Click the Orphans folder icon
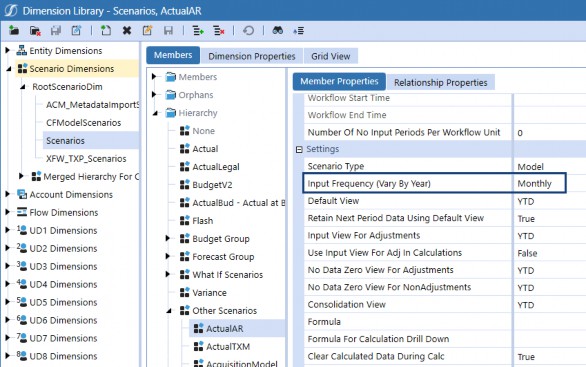This screenshot has width=586, height=367. (x=170, y=95)
